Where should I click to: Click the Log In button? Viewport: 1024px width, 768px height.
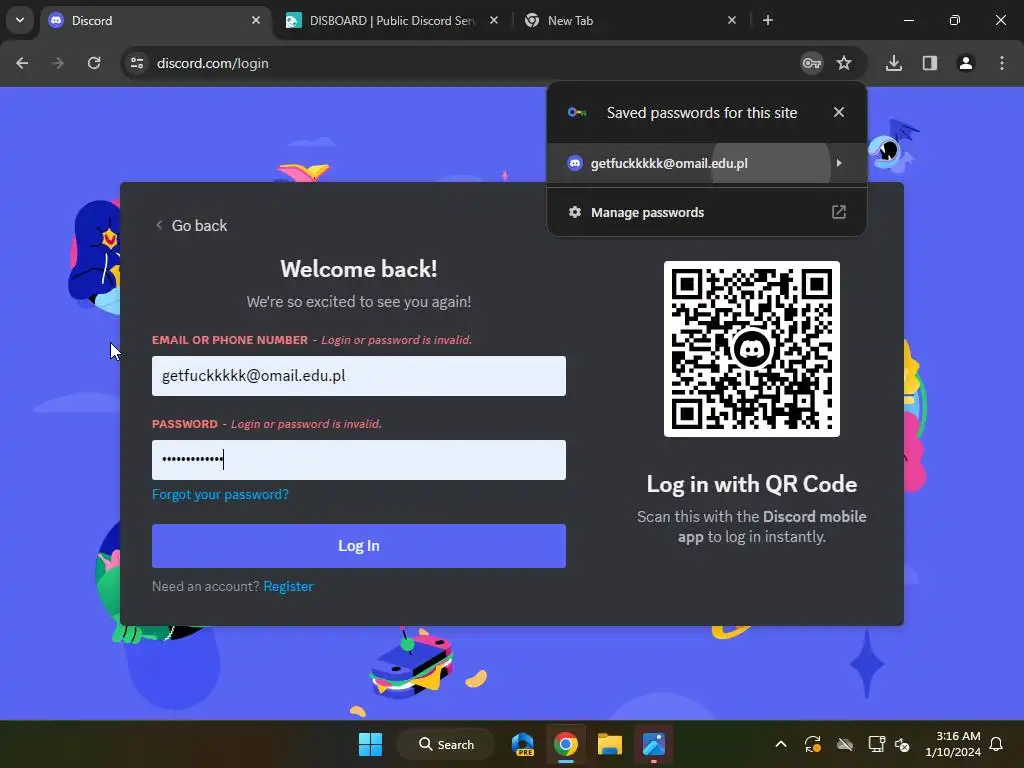tap(359, 546)
